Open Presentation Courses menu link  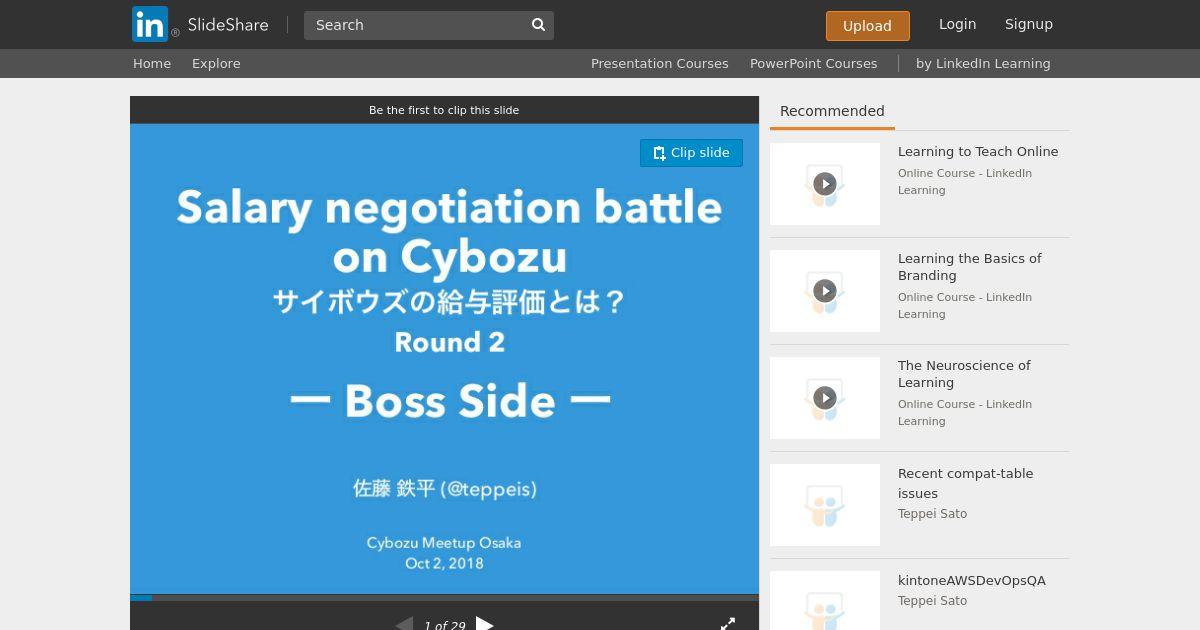659,63
